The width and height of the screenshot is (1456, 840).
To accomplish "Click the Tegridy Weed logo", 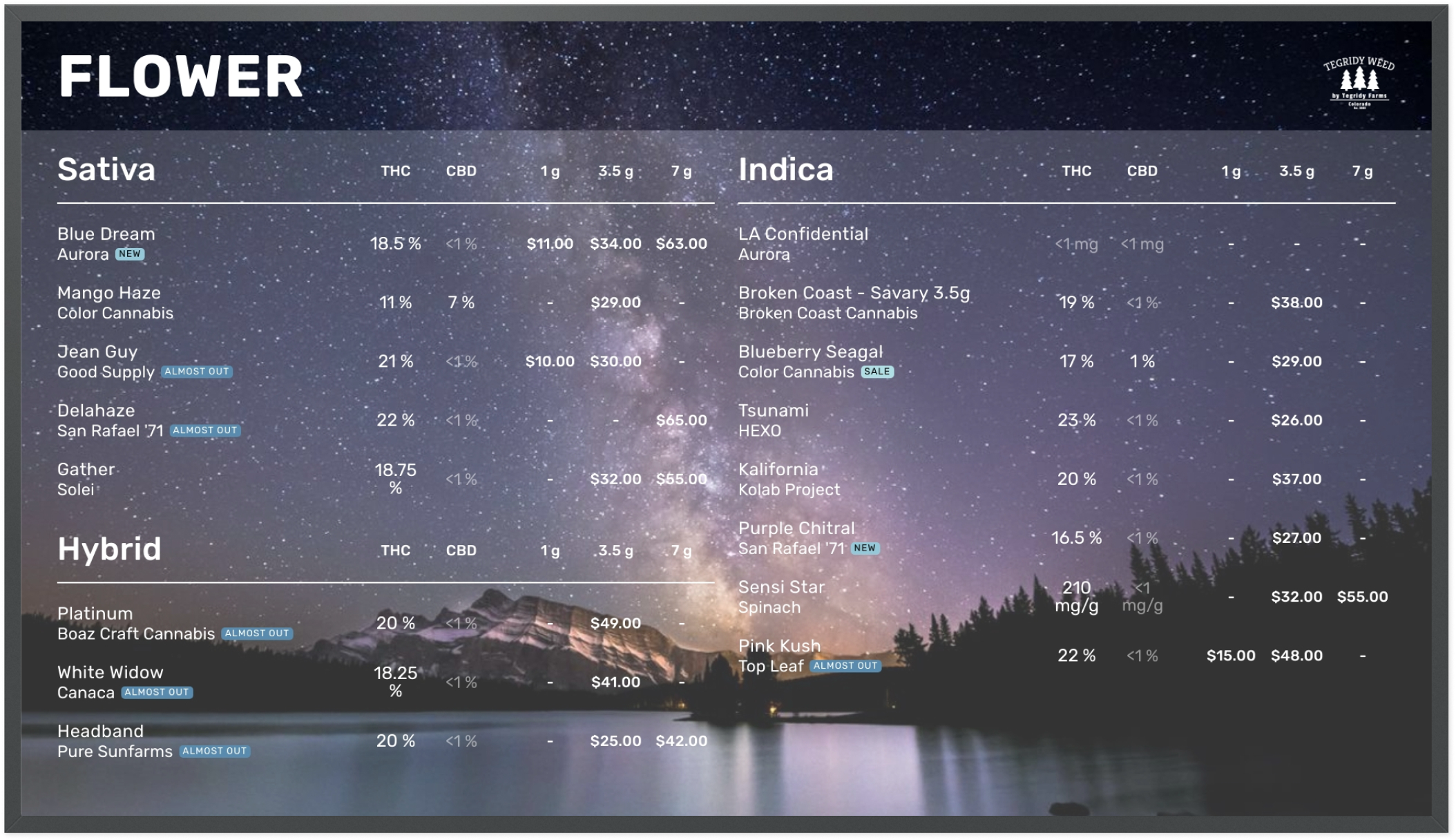I will coord(1359,82).
